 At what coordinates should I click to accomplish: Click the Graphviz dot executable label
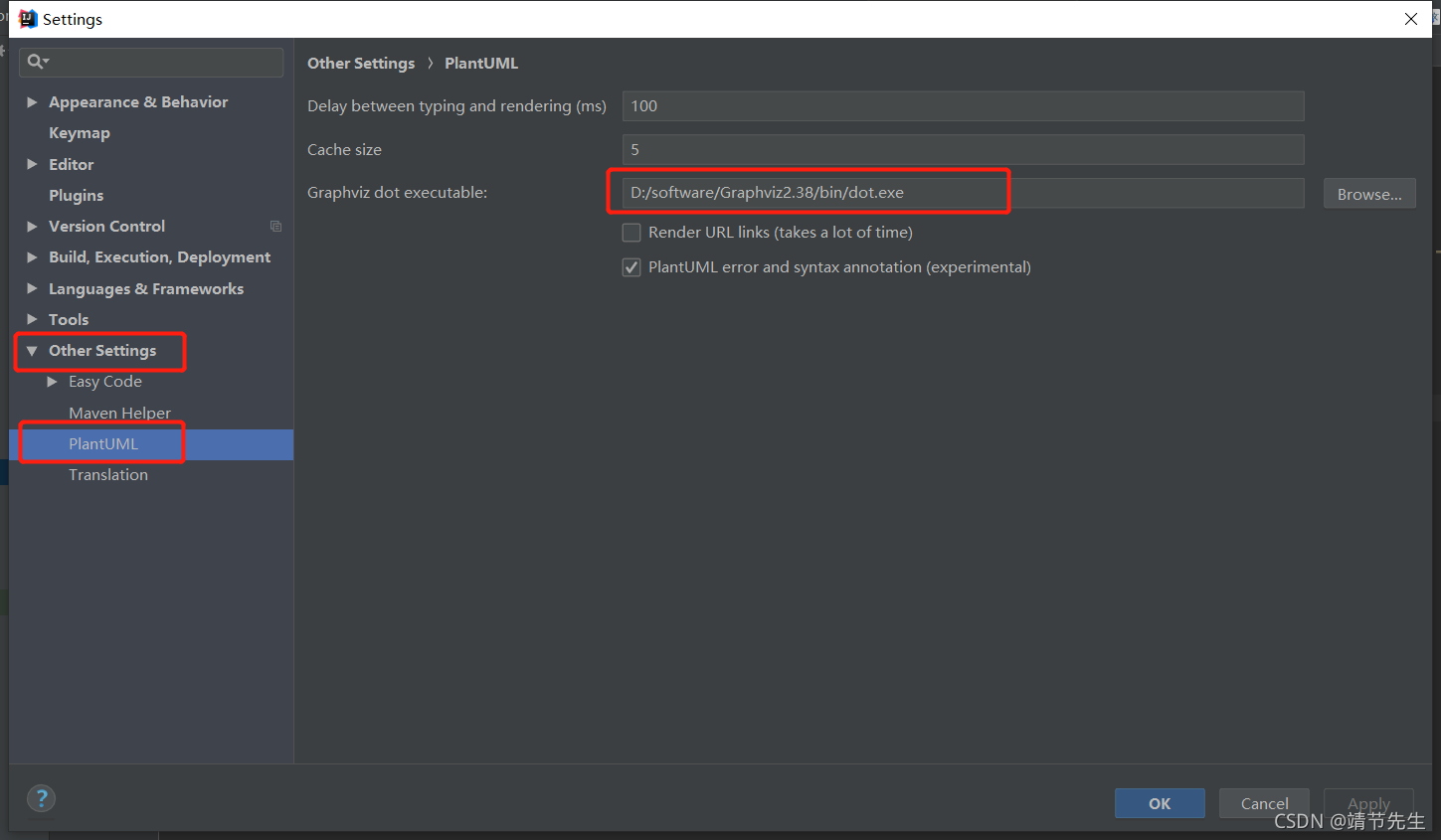coord(398,193)
